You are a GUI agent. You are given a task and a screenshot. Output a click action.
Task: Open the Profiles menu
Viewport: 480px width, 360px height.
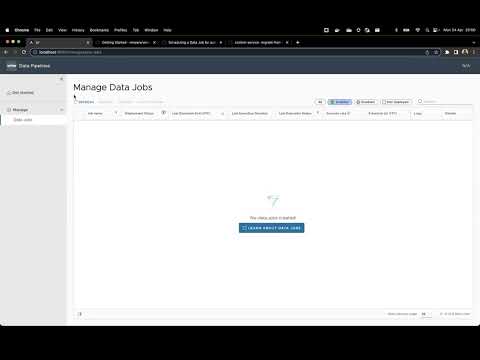[x=121, y=30]
